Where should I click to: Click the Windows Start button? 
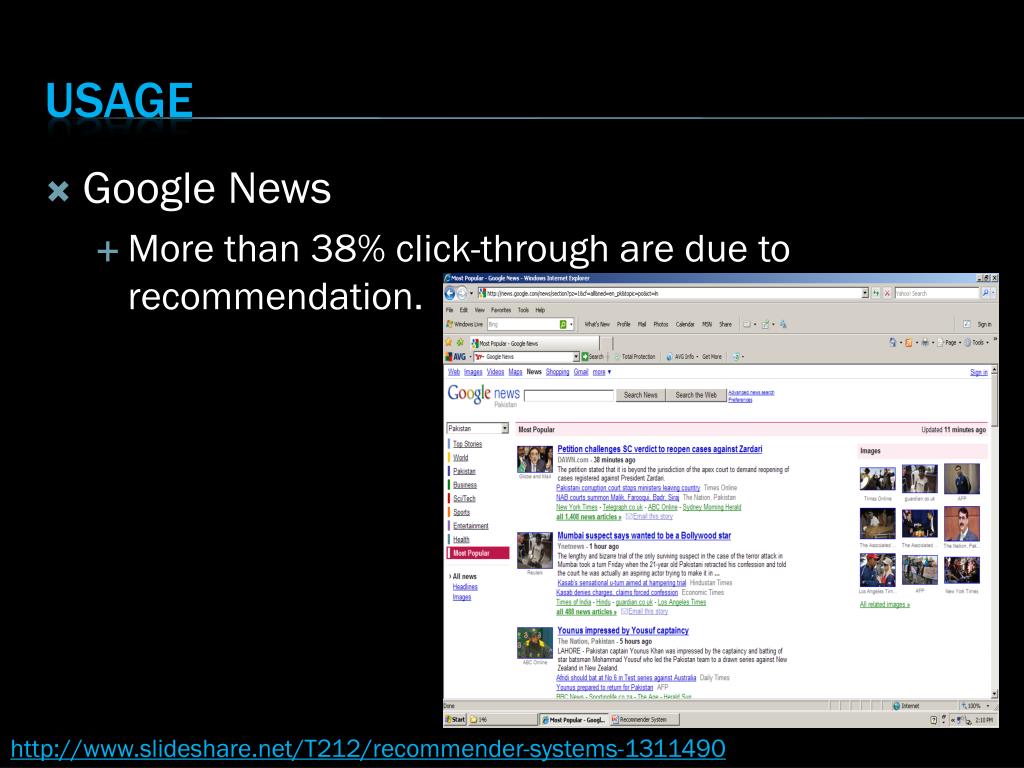455,720
